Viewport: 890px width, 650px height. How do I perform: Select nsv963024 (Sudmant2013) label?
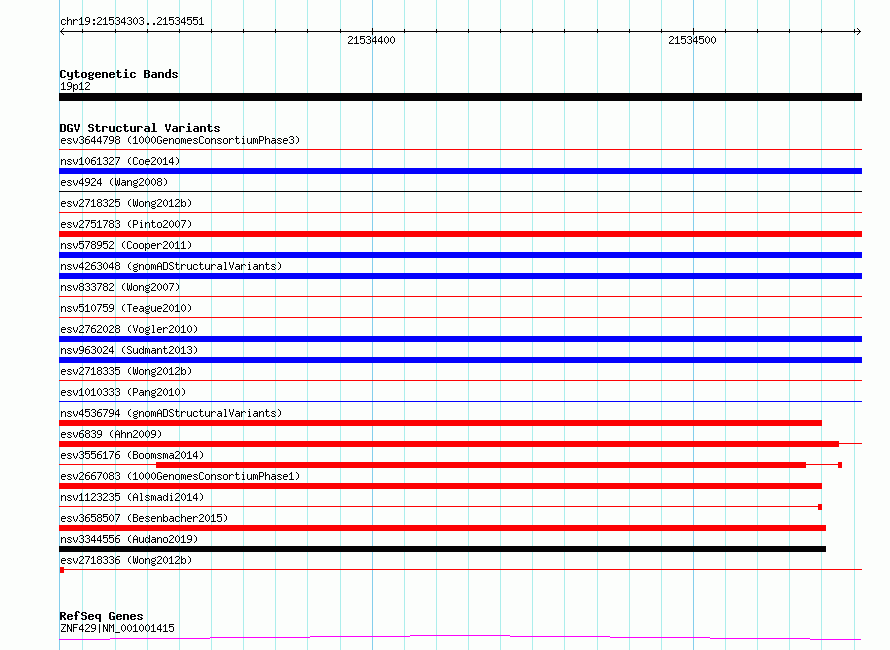coord(129,350)
